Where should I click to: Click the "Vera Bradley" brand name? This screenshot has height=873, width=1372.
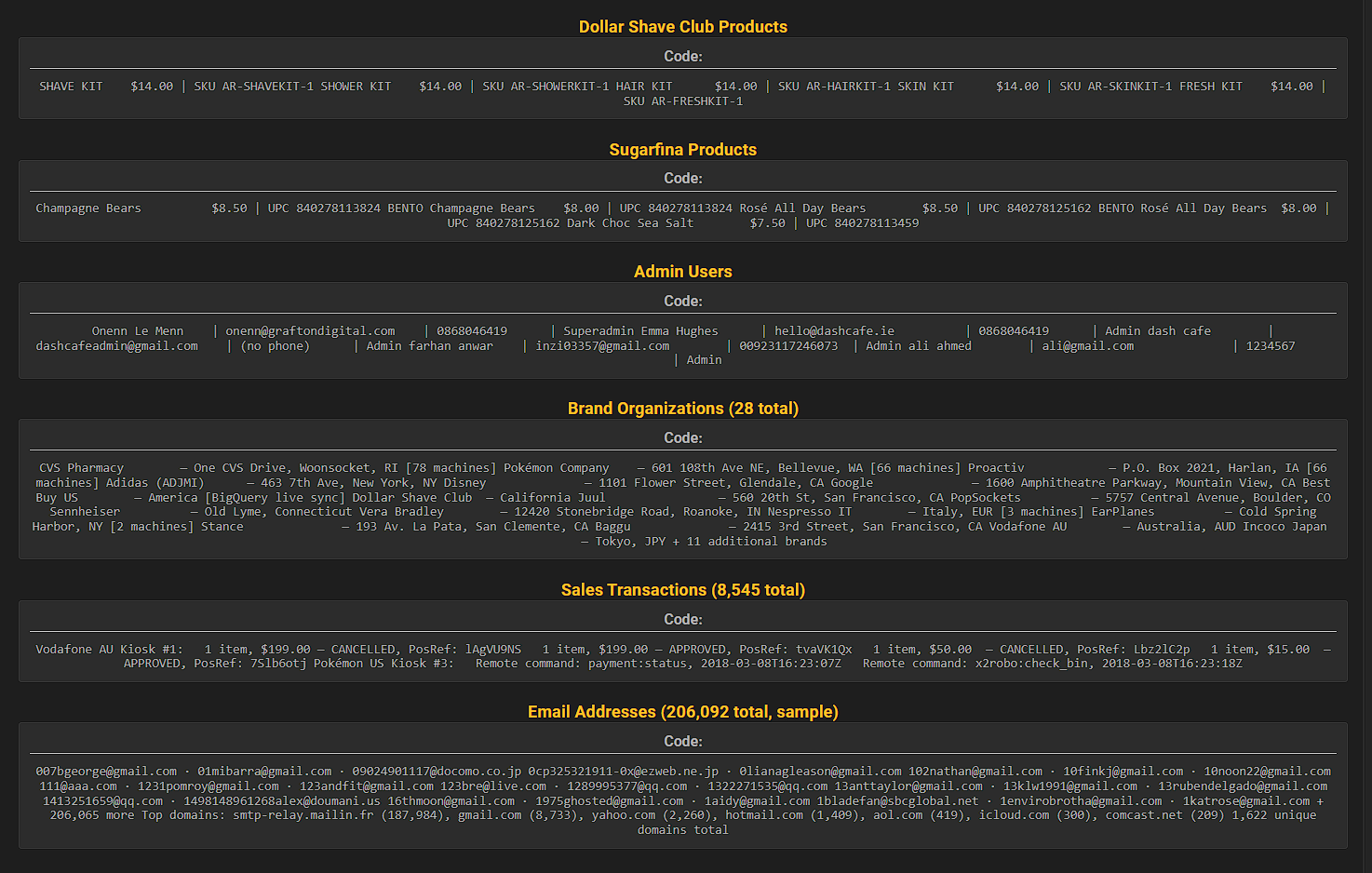tap(401, 512)
